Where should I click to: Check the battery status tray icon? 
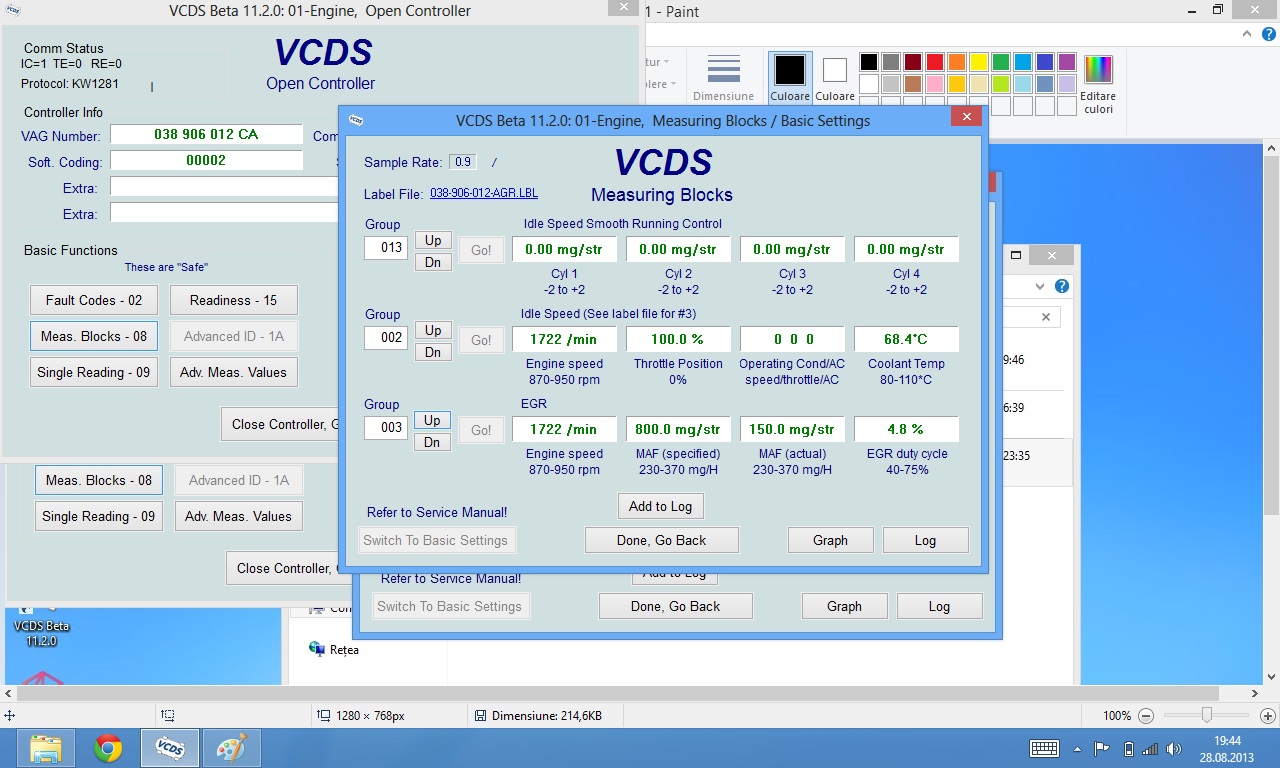(1129, 748)
